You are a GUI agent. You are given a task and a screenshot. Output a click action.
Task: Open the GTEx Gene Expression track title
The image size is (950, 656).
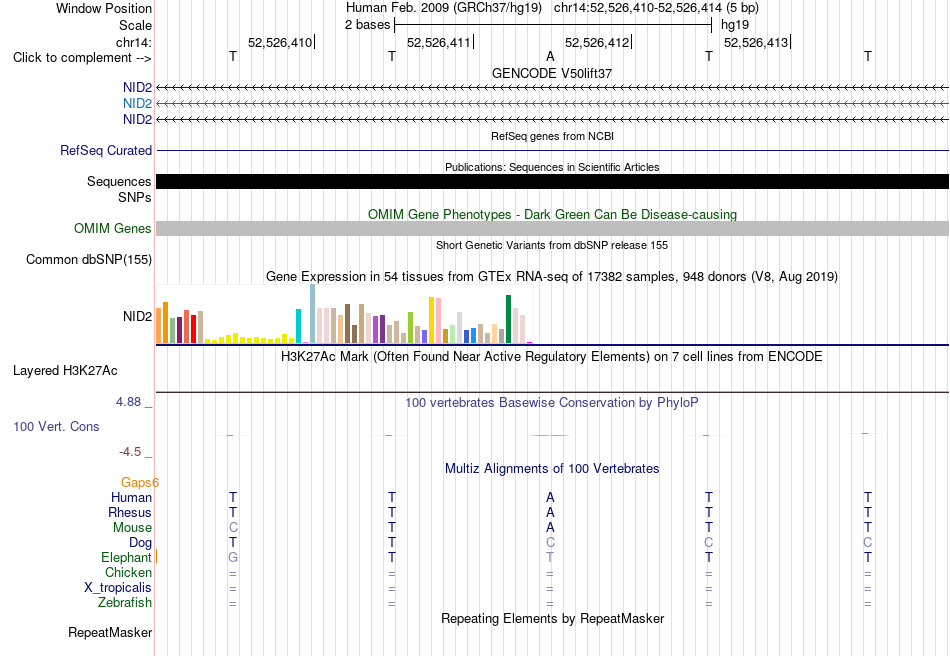click(x=552, y=277)
